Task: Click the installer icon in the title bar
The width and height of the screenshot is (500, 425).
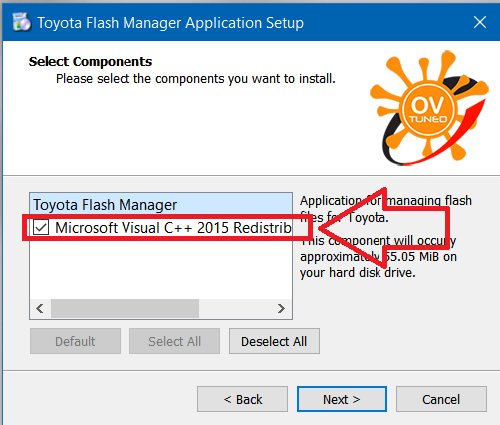Action: [x=21, y=22]
